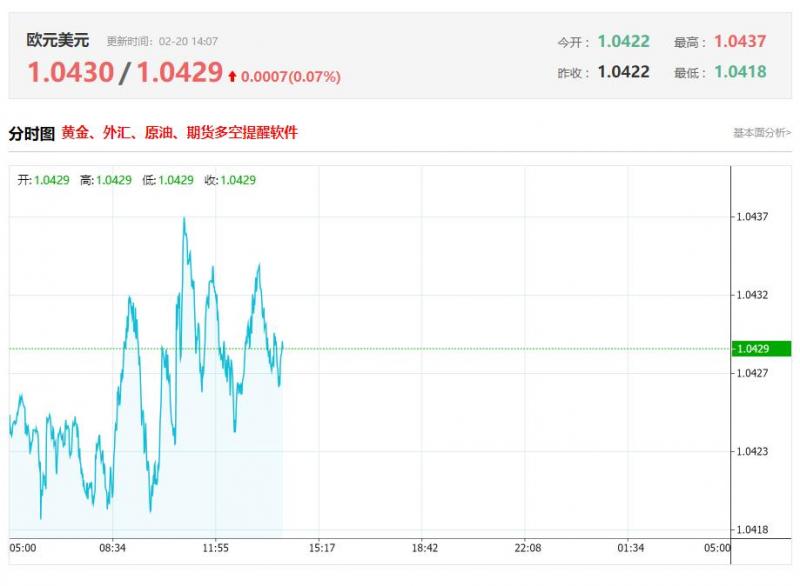The image size is (800, 586).
Task: Click the update time 02-20 14:07
Action: (188, 41)
